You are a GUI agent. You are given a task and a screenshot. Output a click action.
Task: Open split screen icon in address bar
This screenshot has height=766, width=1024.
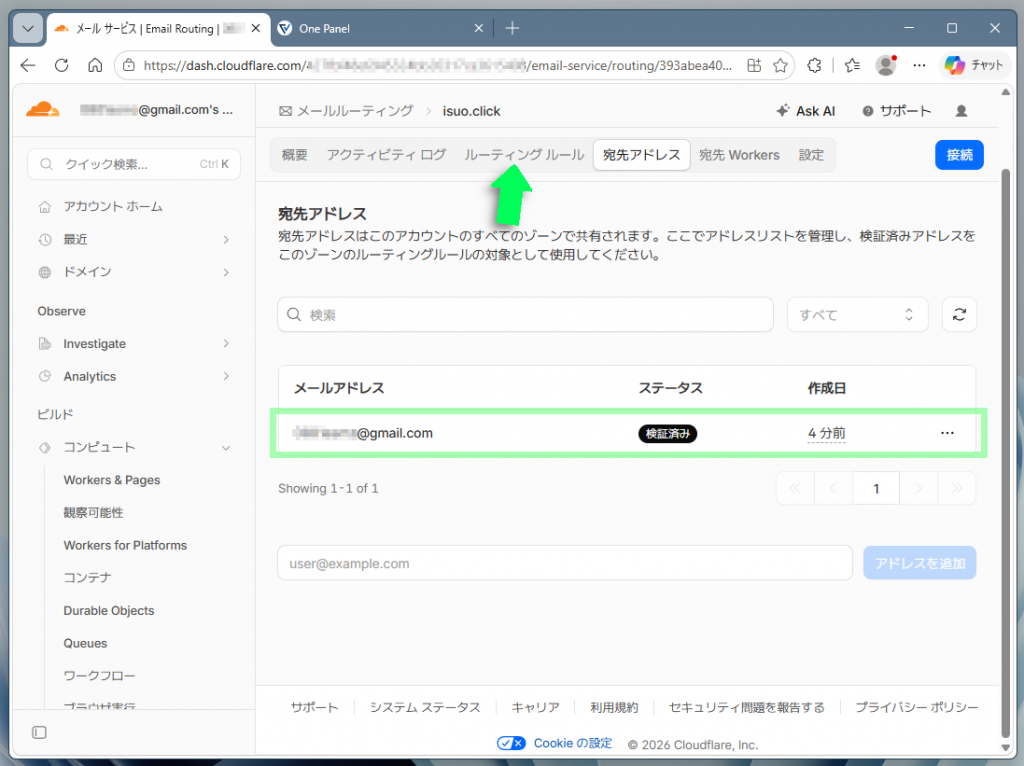(x=754, y=65)
